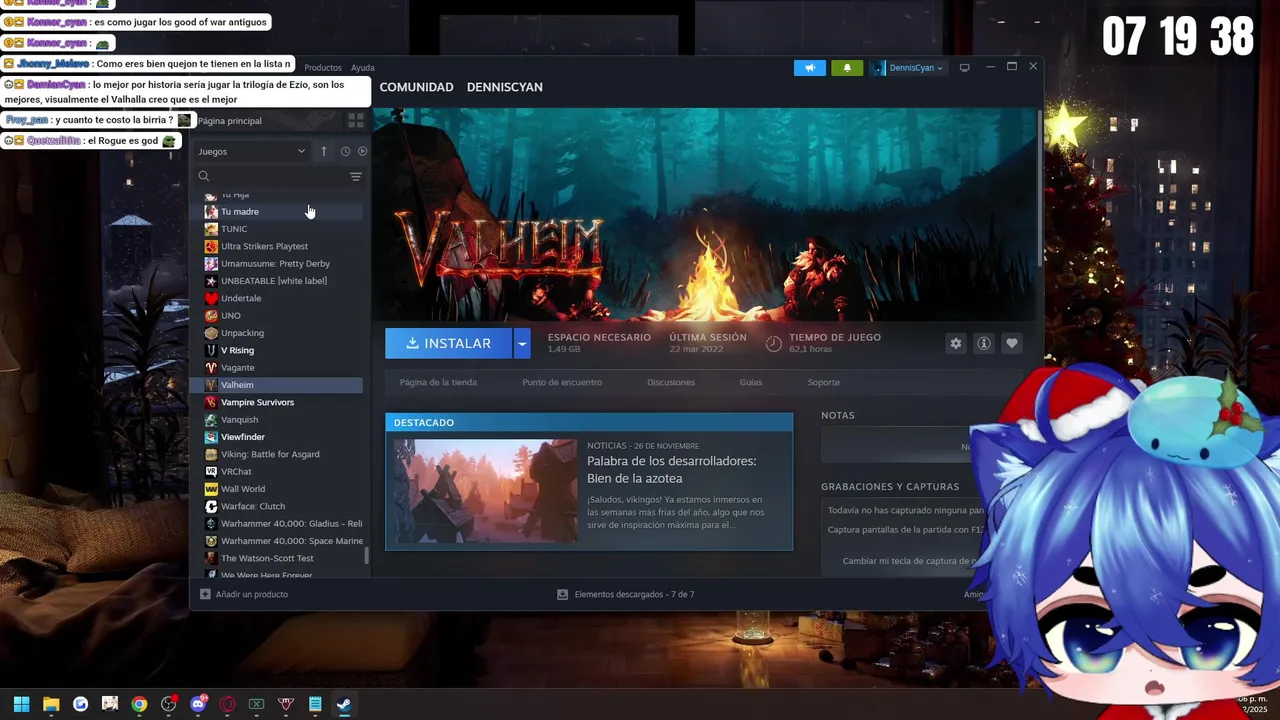Switch library to grid collections view
Screen dimensions: 1280x720
pos(355,121)
